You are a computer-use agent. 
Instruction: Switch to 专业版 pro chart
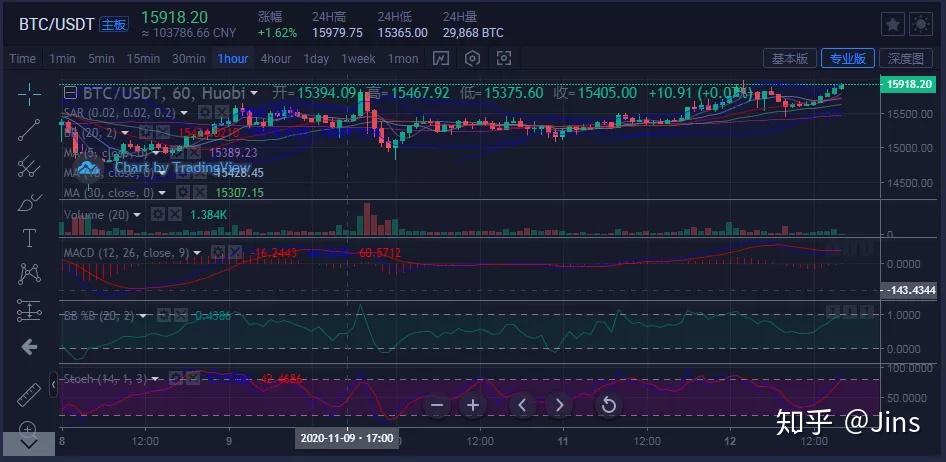click(x=848, y=59)
